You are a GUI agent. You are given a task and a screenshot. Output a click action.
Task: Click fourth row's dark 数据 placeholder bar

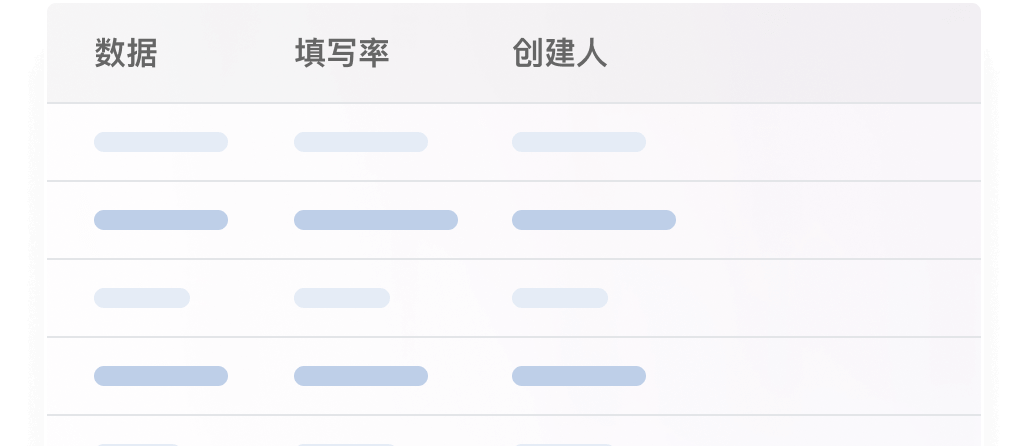161,376
